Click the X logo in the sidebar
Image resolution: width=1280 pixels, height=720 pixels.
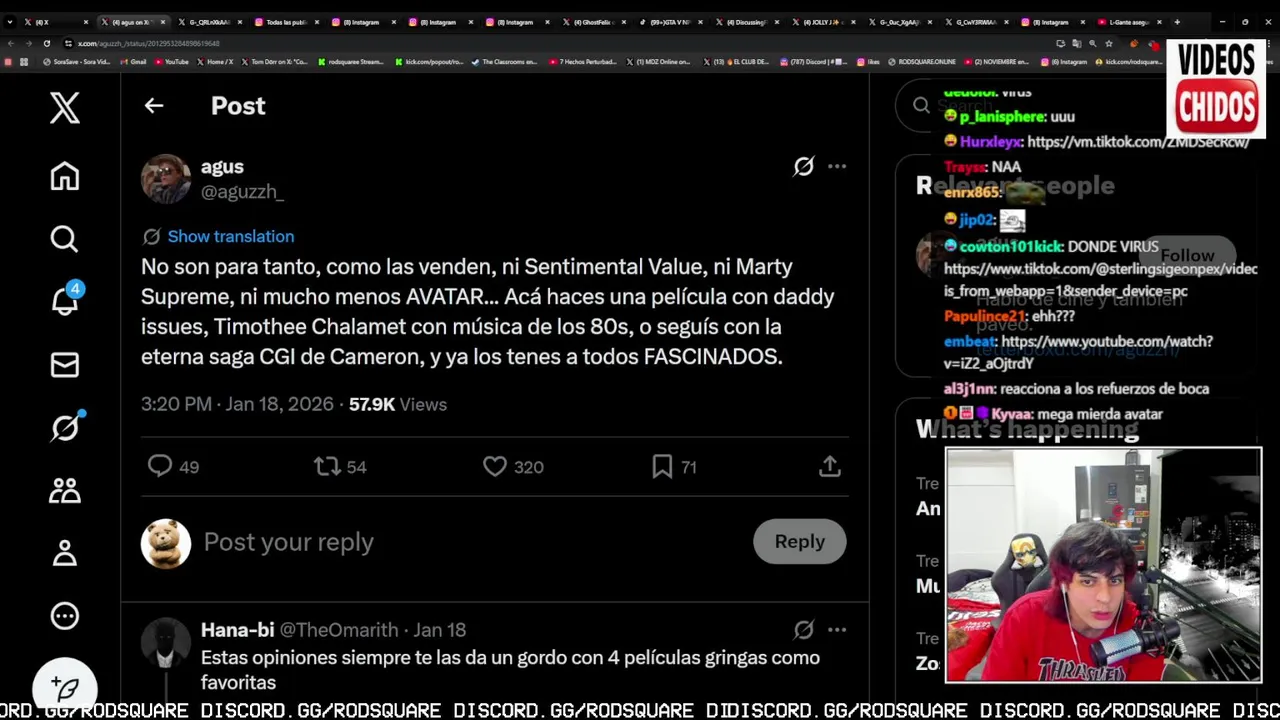[65, 107]
